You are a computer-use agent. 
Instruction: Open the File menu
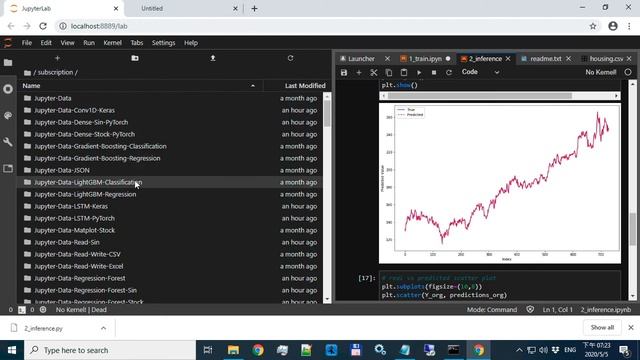pos(27,43)
